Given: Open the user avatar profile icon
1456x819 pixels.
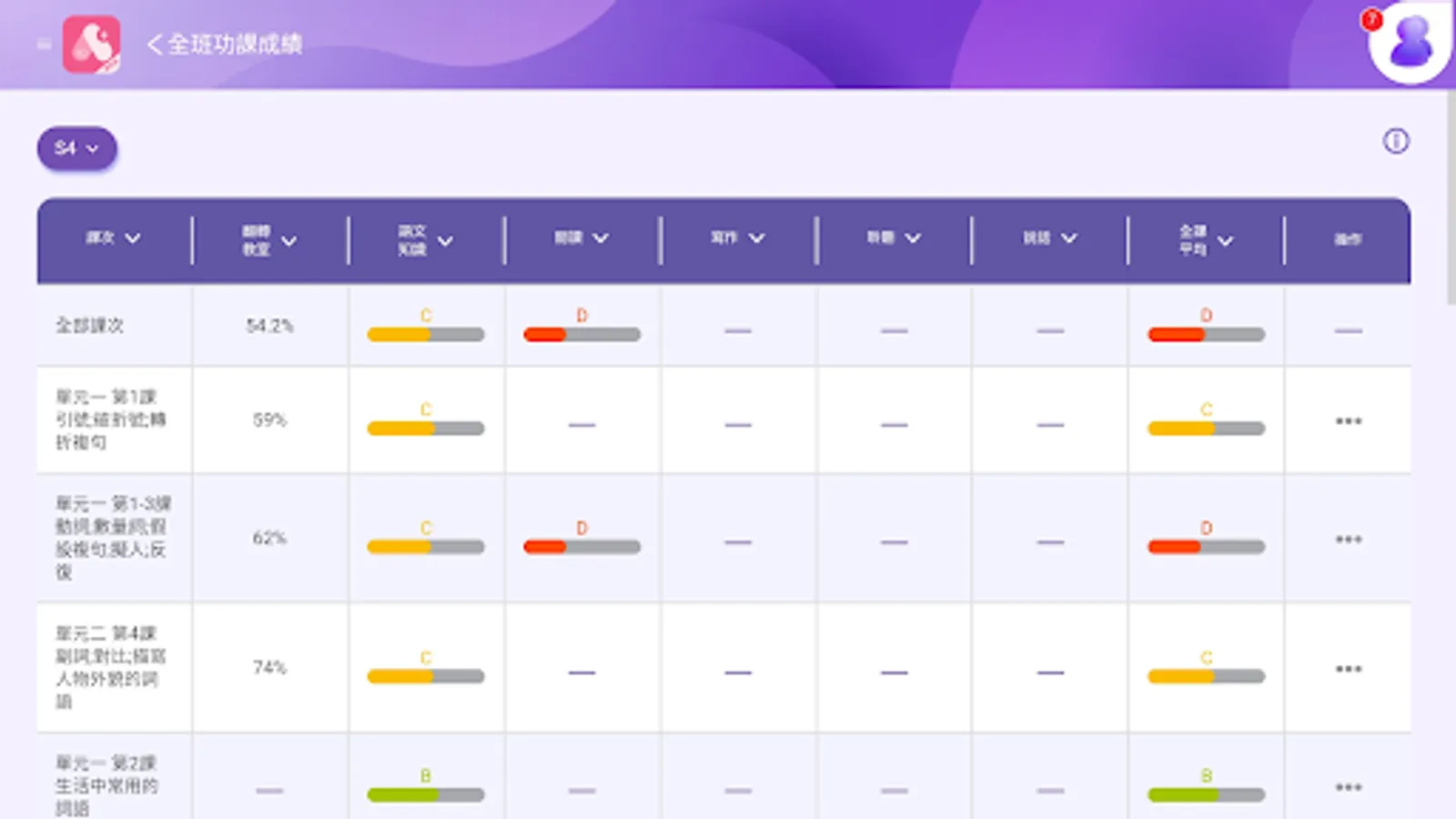Looking at the screenshot, I should click(1409, 44).
